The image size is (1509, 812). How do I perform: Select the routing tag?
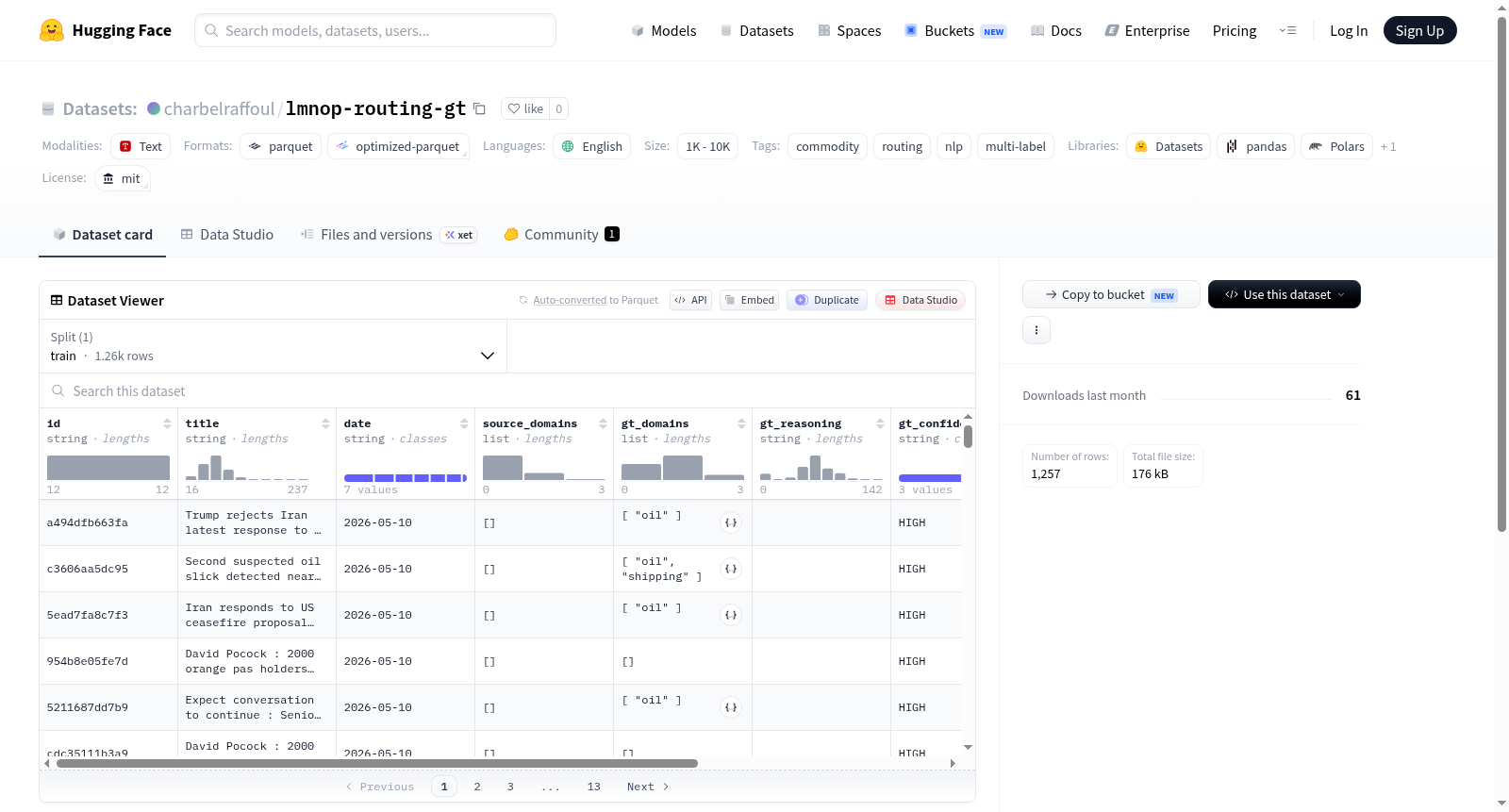902,146
